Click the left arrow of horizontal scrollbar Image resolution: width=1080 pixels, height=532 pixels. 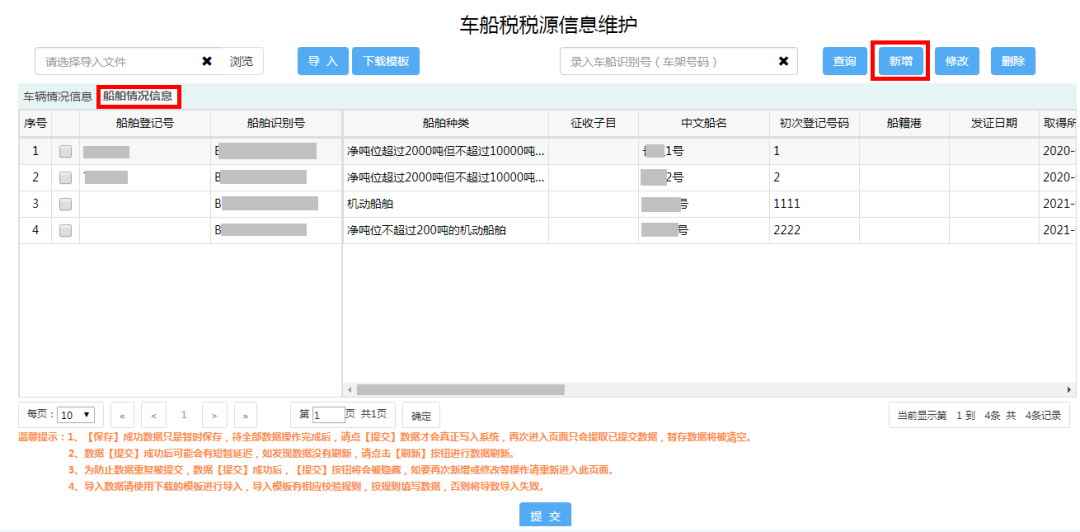pos(349,389)
